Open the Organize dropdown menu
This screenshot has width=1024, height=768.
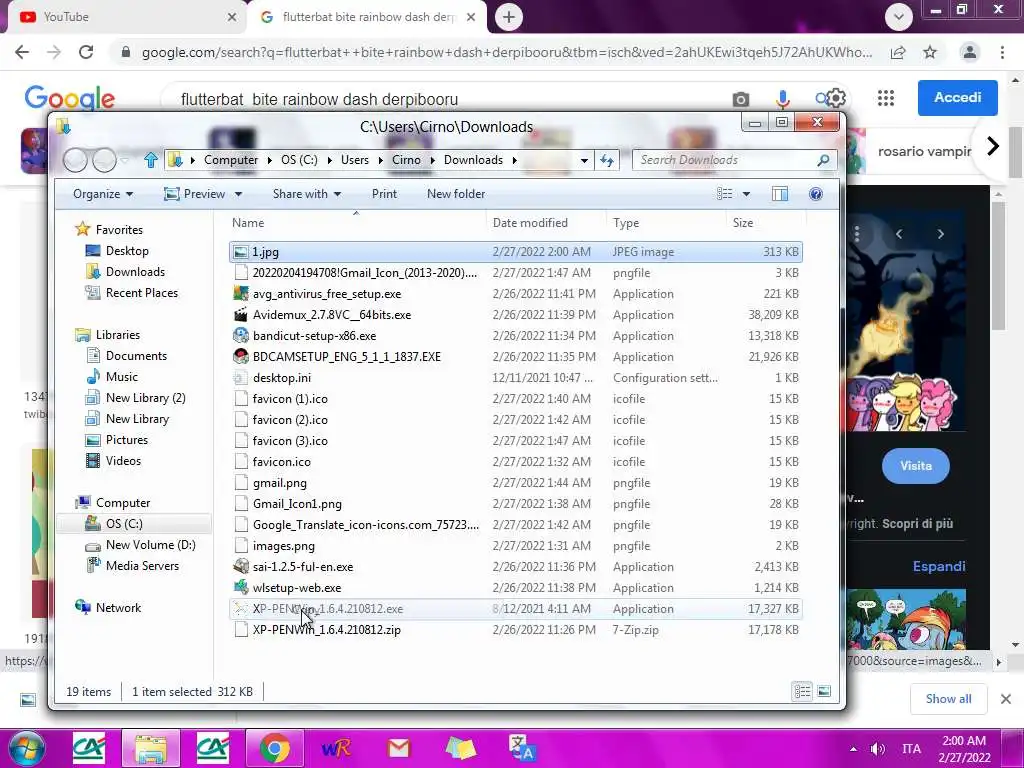[x=103, y=194]
